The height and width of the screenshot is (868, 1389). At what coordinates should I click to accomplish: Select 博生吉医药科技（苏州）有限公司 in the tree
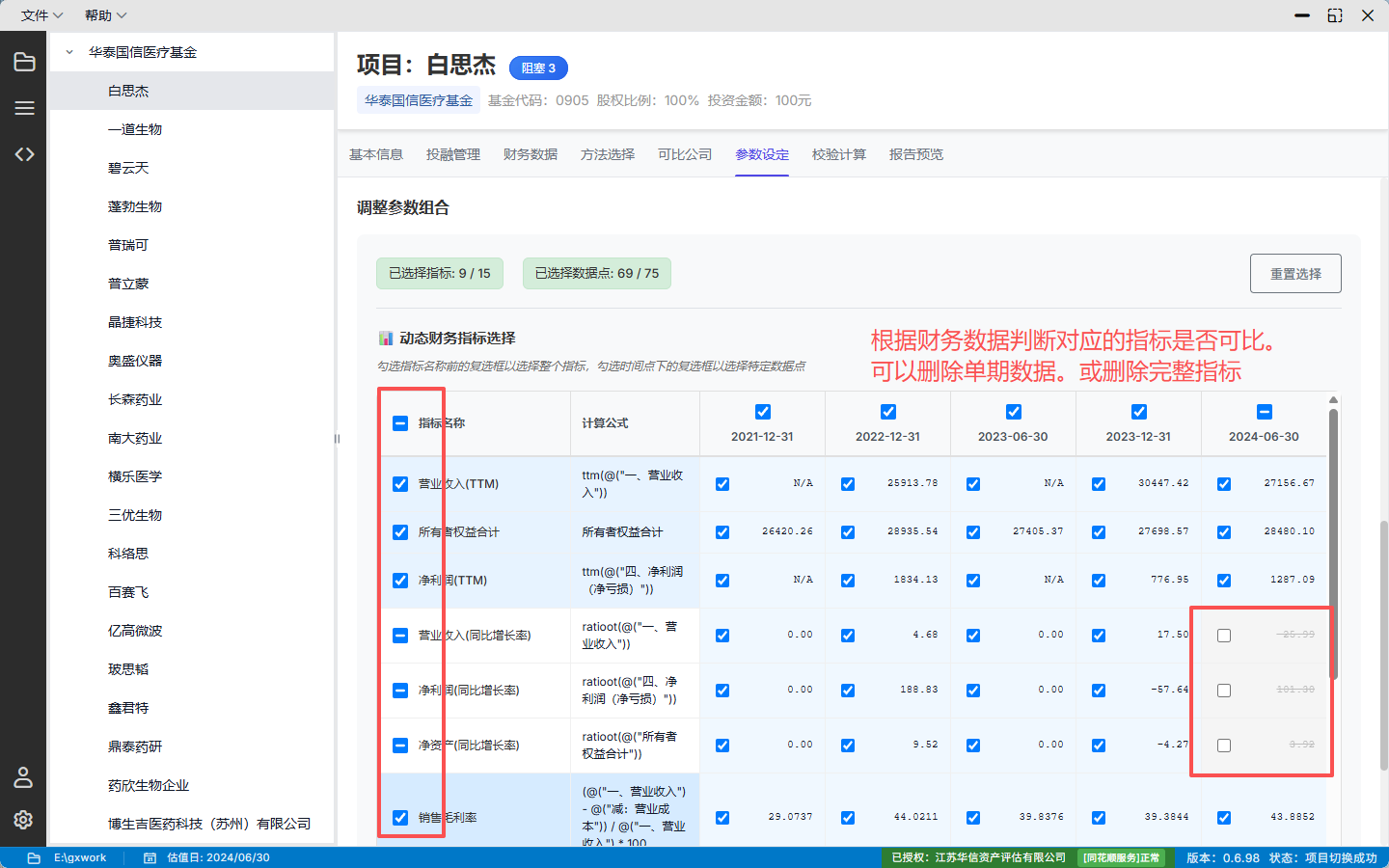(x=192, y=824)
